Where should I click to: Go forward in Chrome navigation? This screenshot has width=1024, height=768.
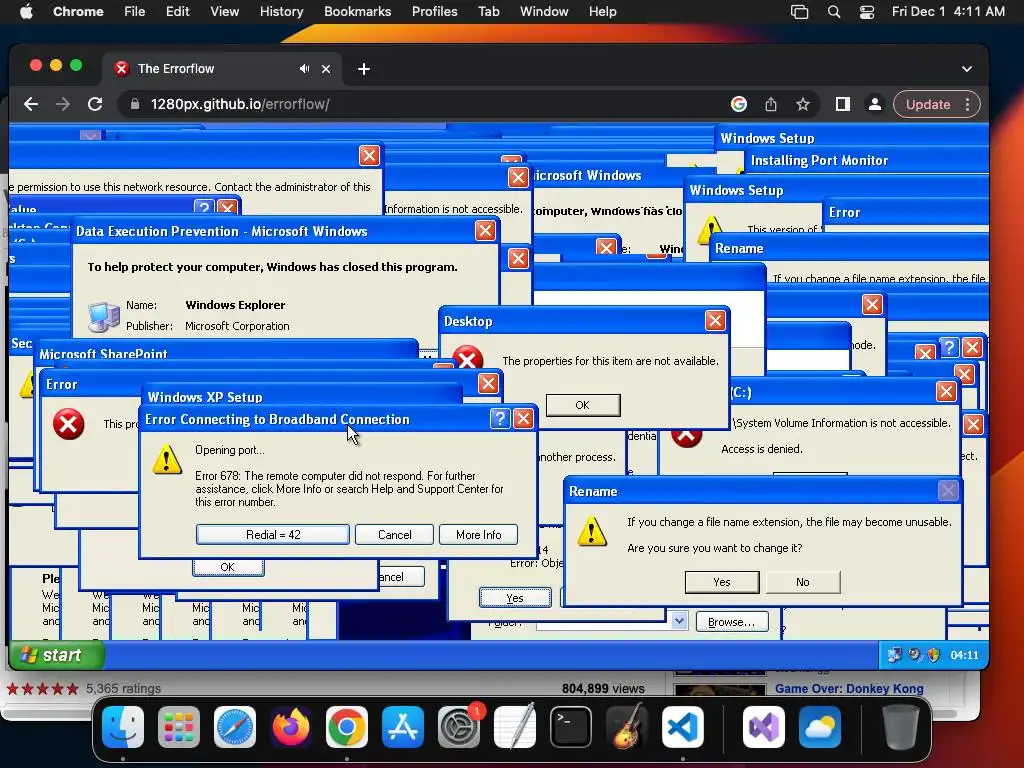tap(63, 104)
